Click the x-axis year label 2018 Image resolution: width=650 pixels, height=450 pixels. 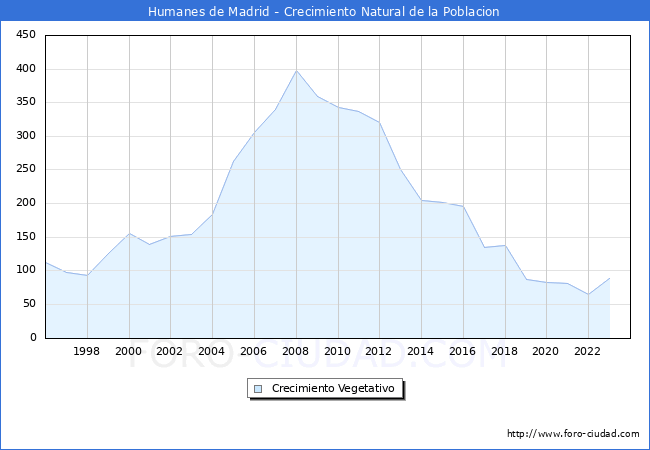click(504, 351)
